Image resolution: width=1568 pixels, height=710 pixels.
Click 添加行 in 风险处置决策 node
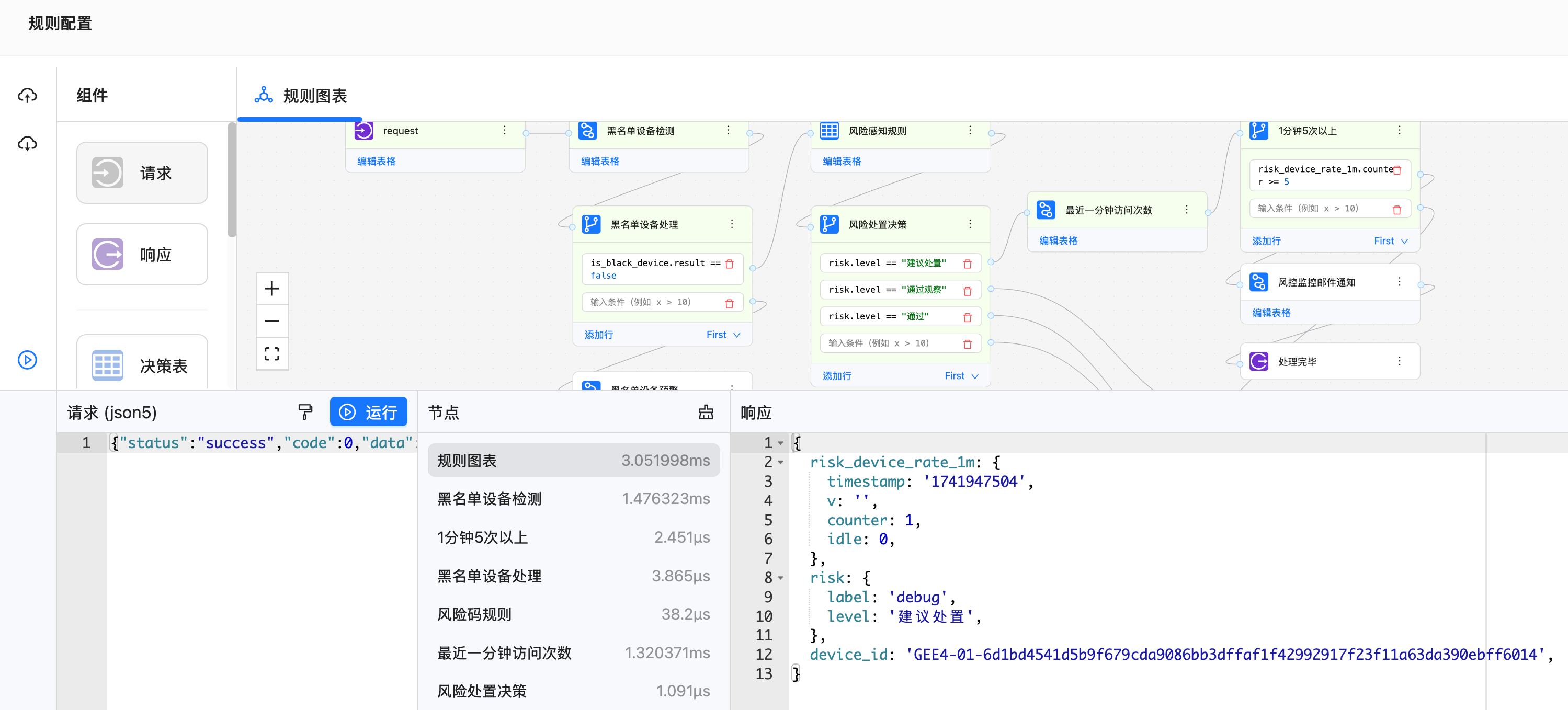click(x=836, y=376)
